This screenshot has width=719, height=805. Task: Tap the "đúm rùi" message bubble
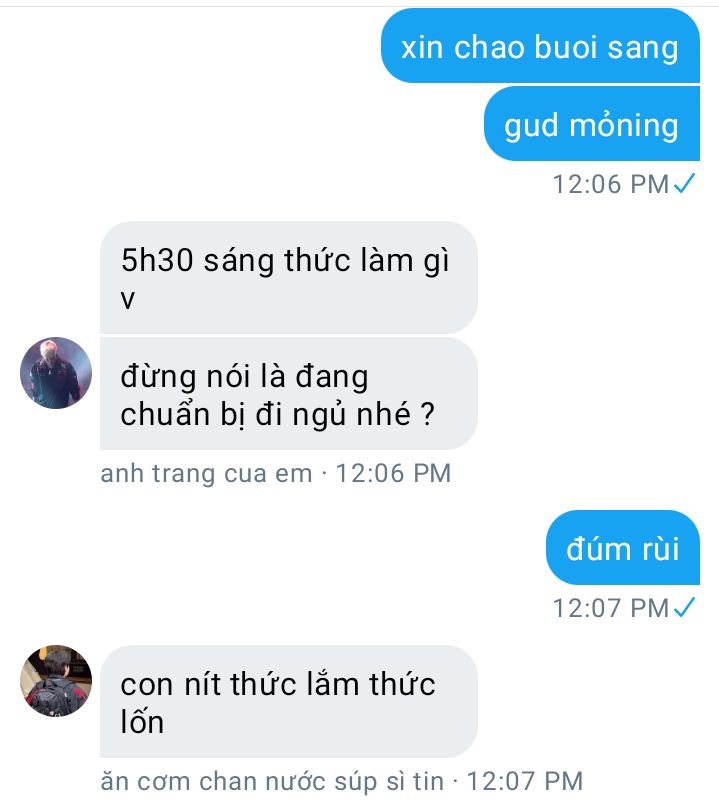point(622,548)
